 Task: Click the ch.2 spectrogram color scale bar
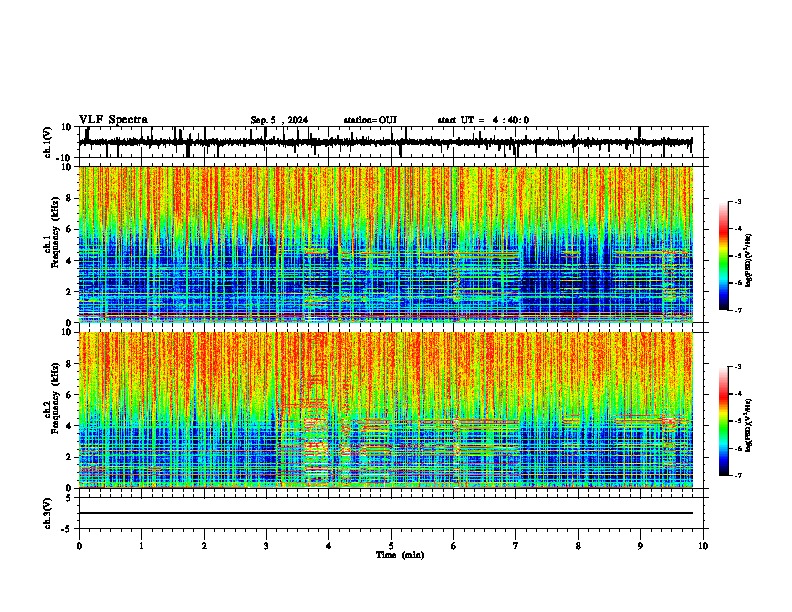(x=724, y=421)
